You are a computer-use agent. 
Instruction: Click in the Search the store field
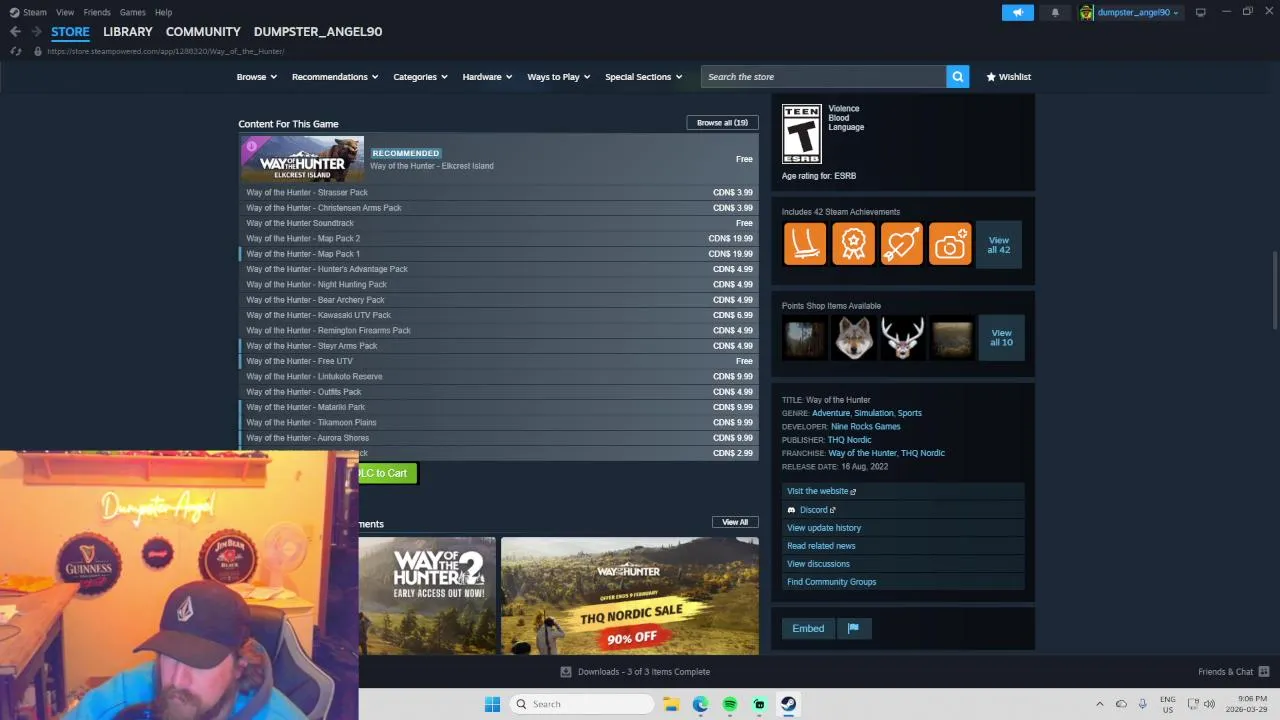[x=824, y=76]
